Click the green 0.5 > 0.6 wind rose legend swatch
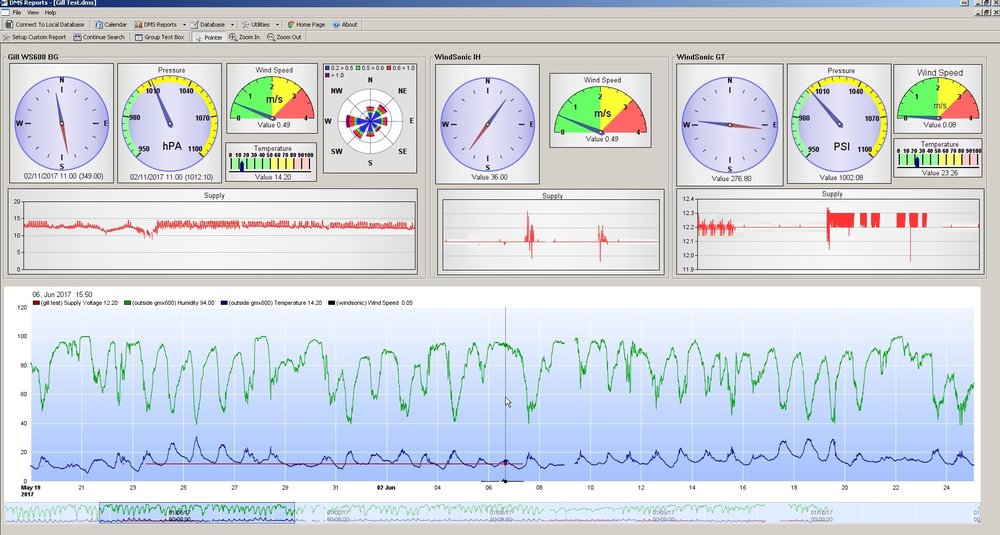1000x535 pixels. (359, 68)
